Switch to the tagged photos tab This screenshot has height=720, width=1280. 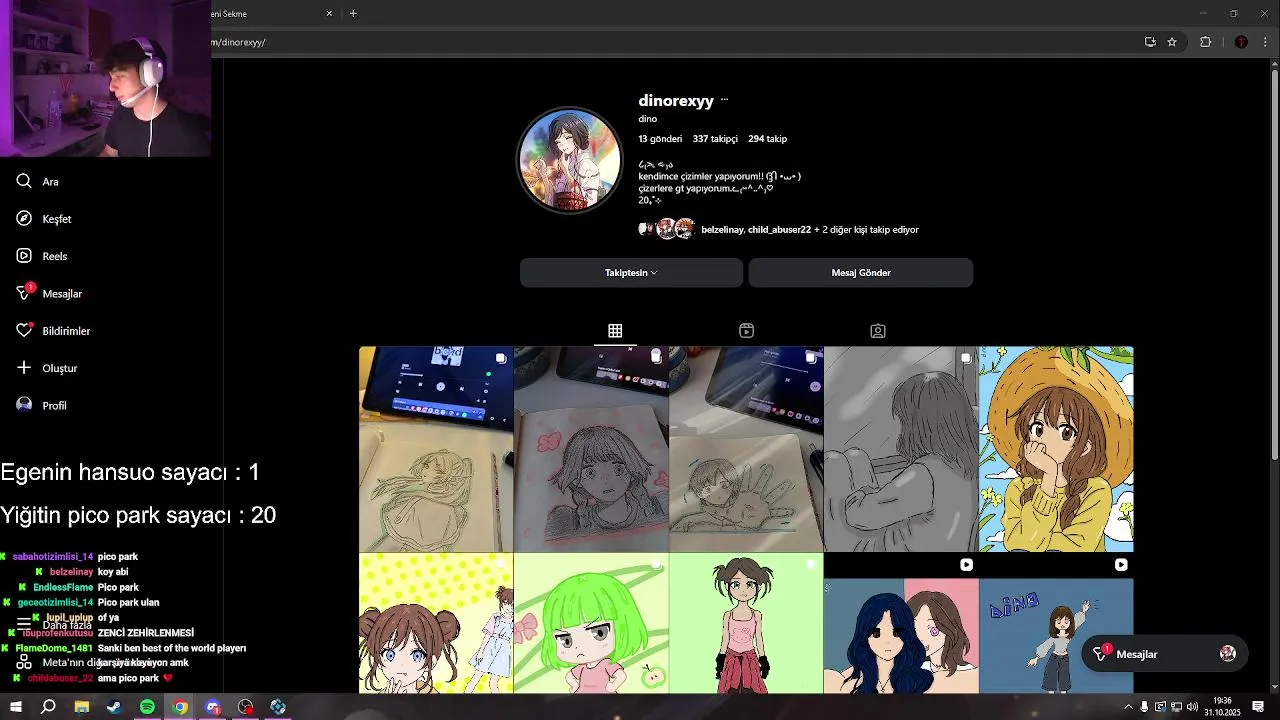pyautogui.click(x=877, y=331)
